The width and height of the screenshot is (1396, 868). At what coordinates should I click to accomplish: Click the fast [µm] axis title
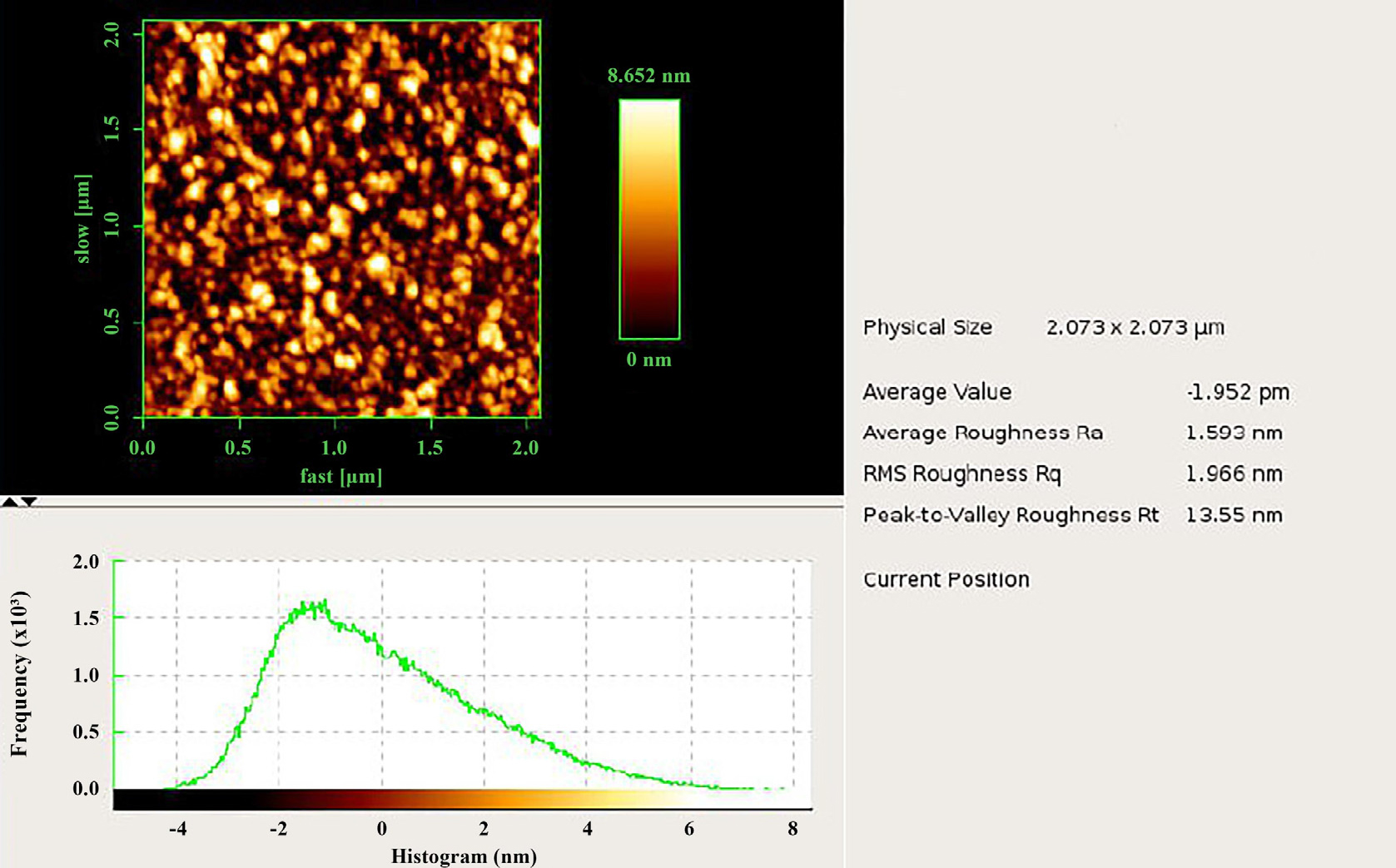click(340, 476)
